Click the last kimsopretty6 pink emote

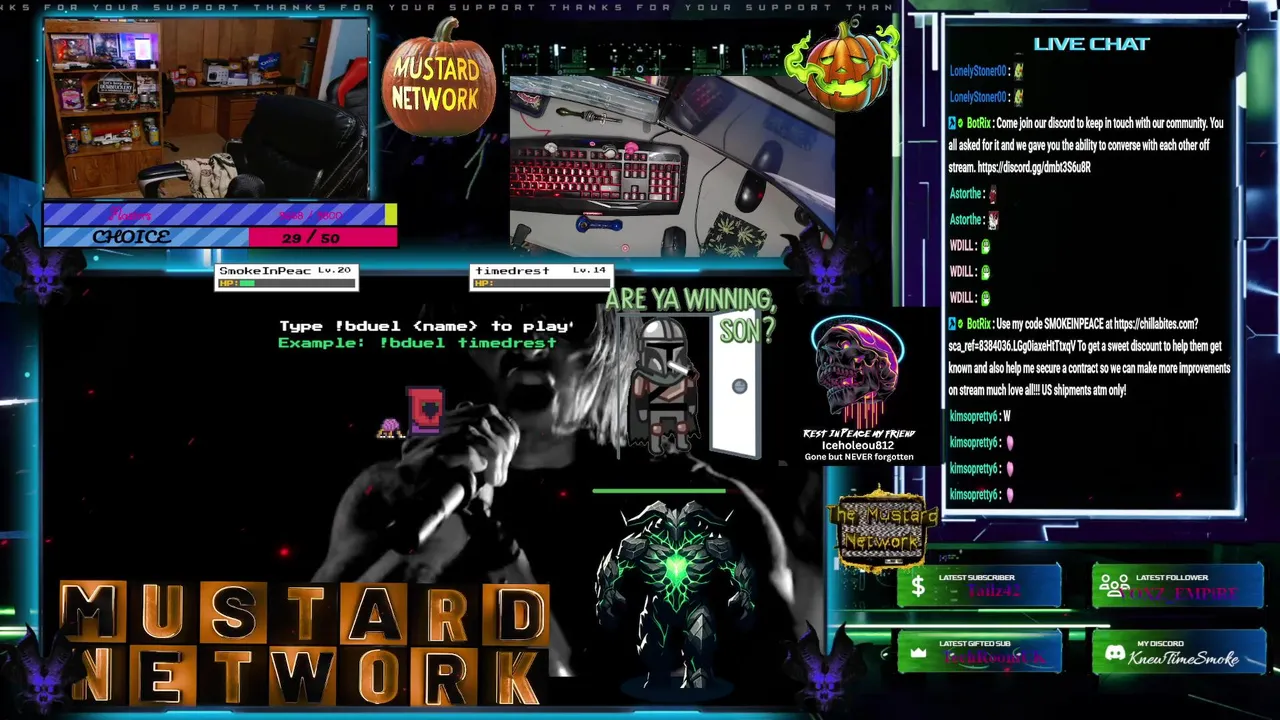coord(1009,494)
